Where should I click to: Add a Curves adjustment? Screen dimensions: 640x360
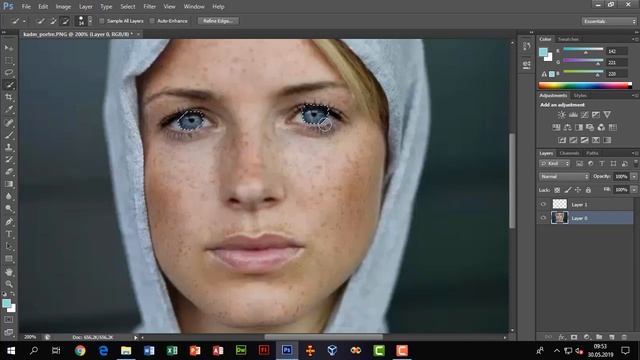[584, 115]
